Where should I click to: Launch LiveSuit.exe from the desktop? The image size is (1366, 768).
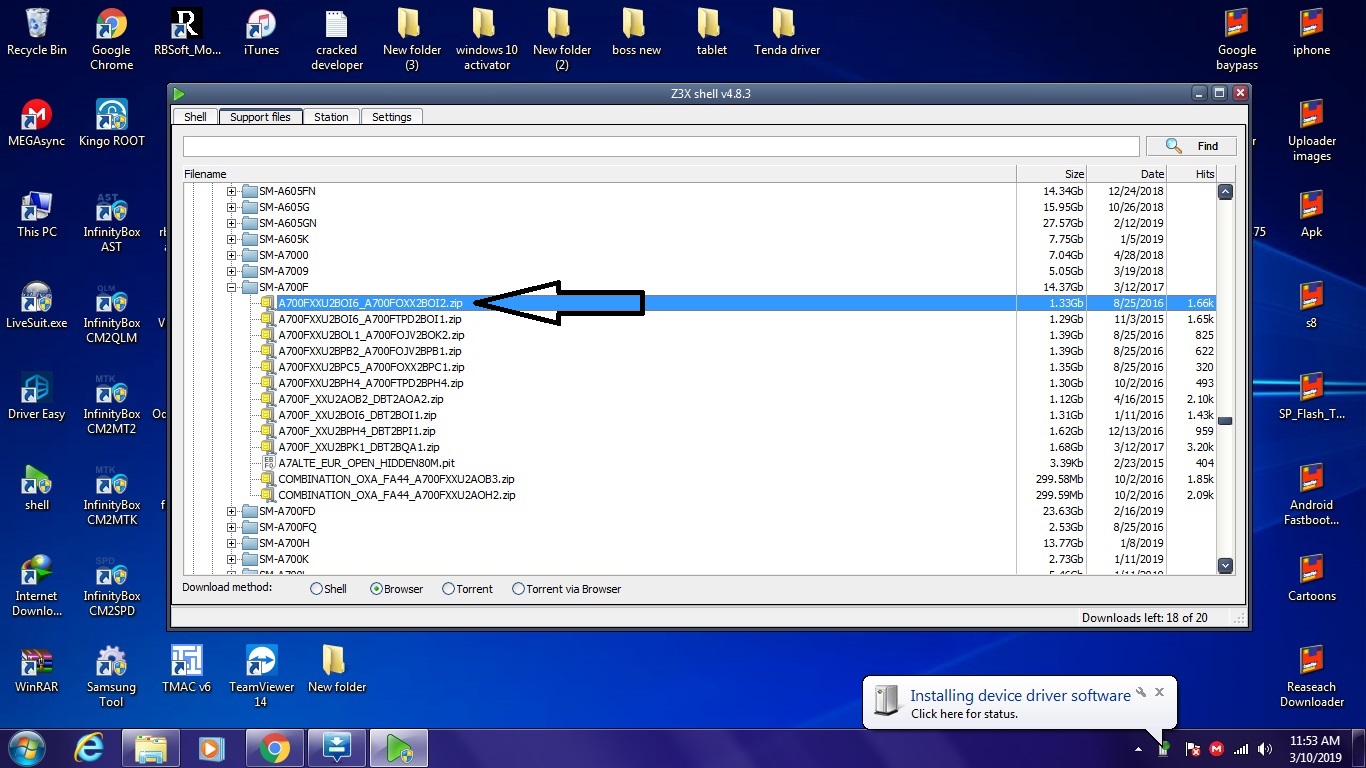[37, 305]
